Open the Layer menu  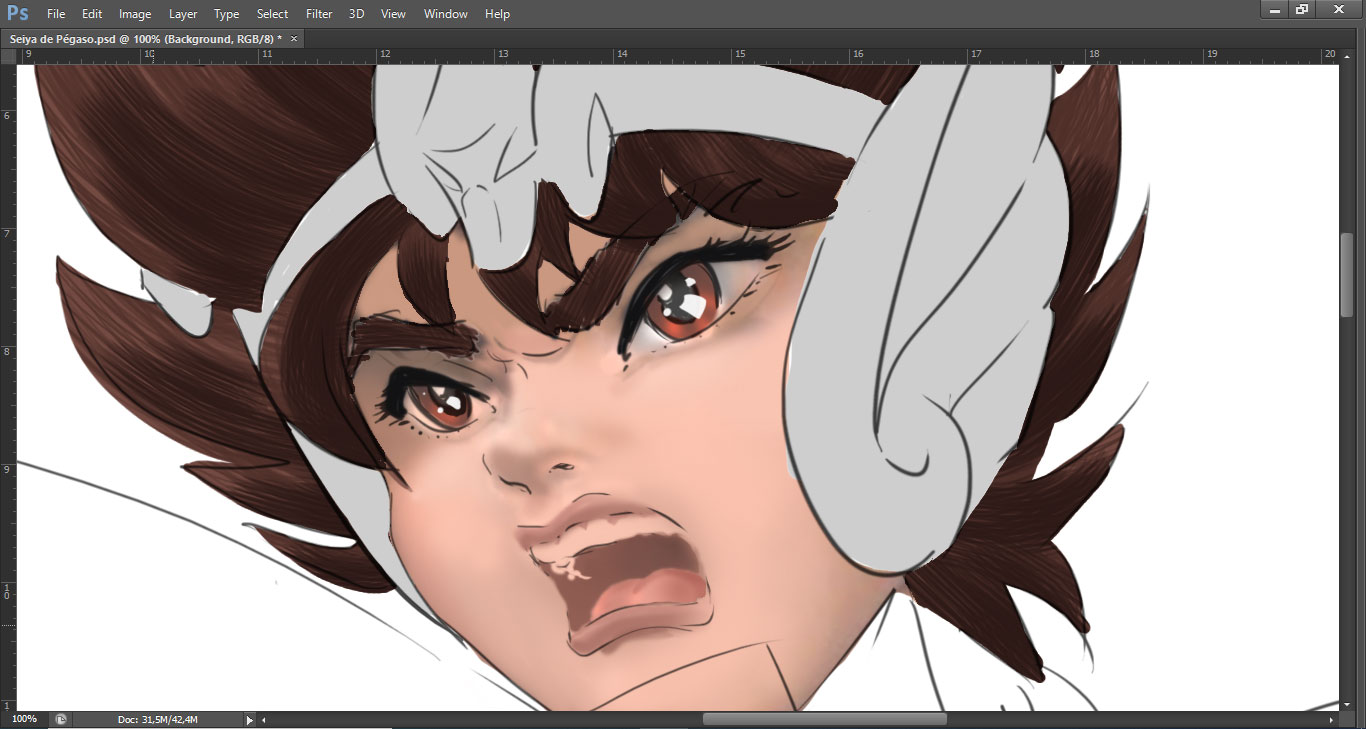click(183, 14)
